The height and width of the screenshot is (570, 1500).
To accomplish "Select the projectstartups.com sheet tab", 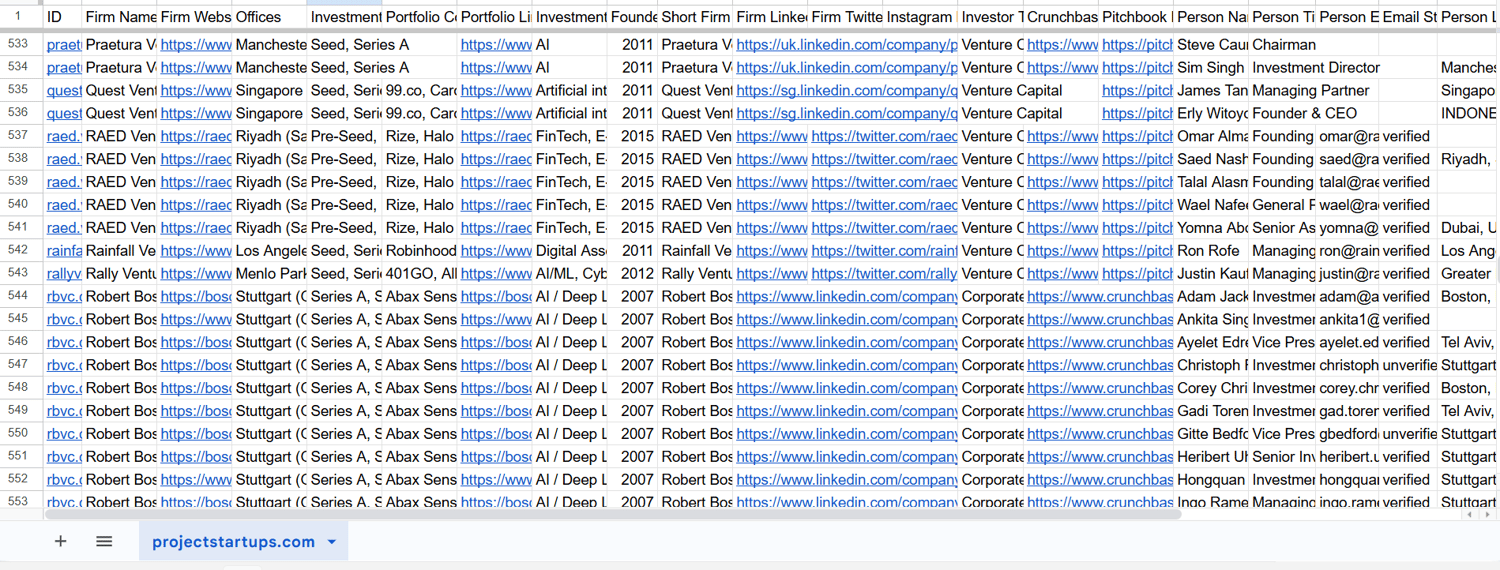I will pyautogui.click(x=233, y=542).
